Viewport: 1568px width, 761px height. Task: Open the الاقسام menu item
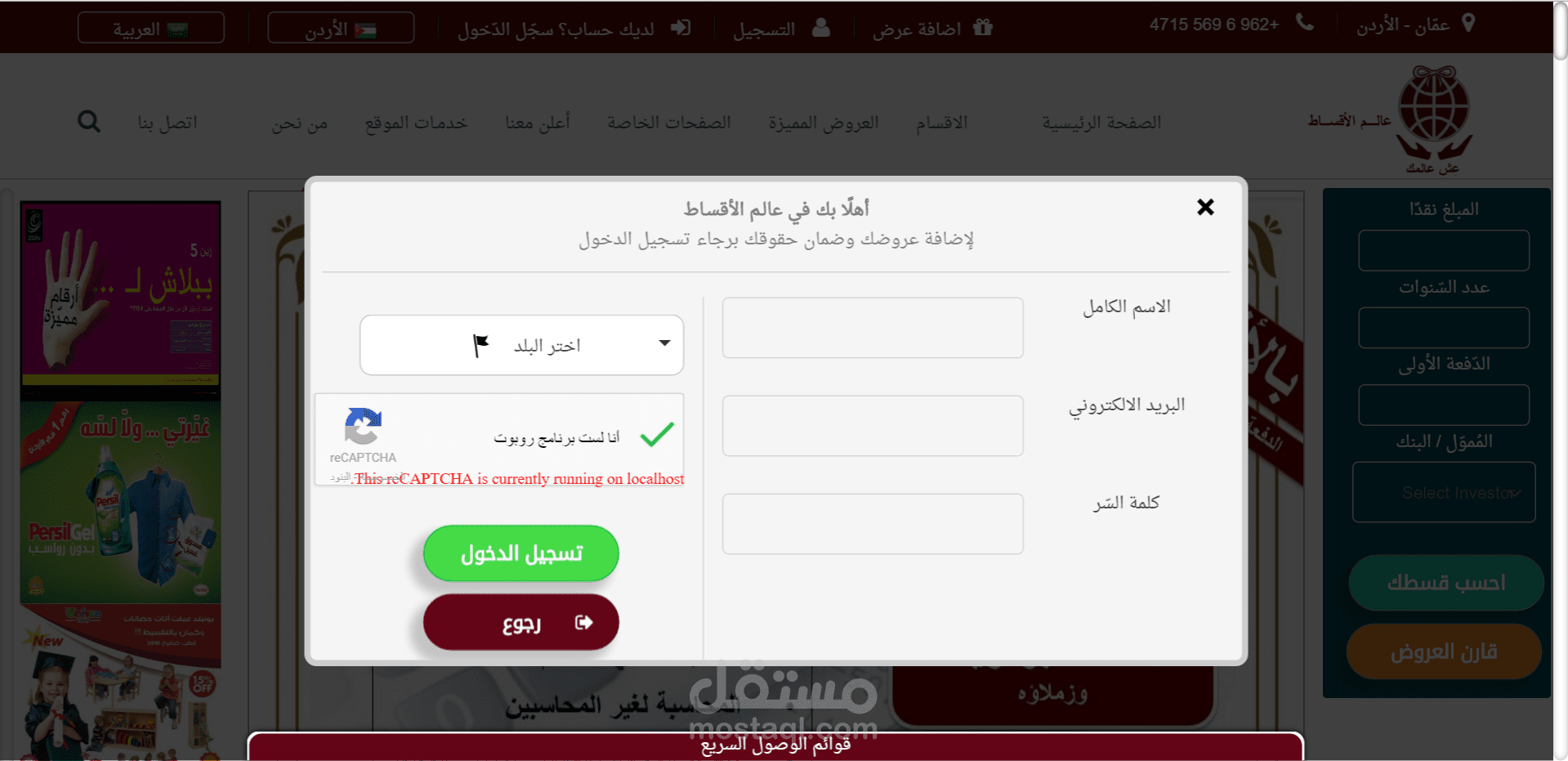click(x=941, y=123)
